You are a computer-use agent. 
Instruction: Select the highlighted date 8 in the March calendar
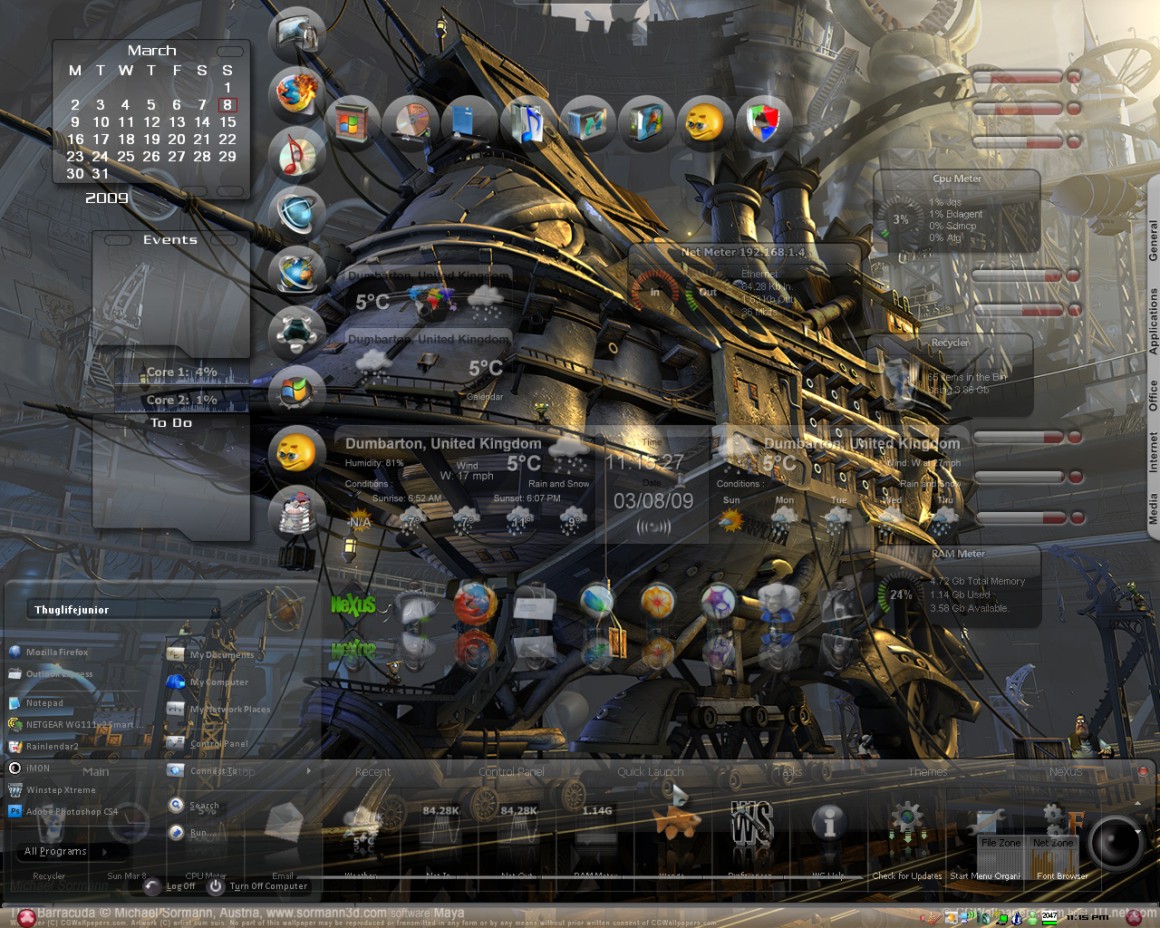click(x=227, y=104)
